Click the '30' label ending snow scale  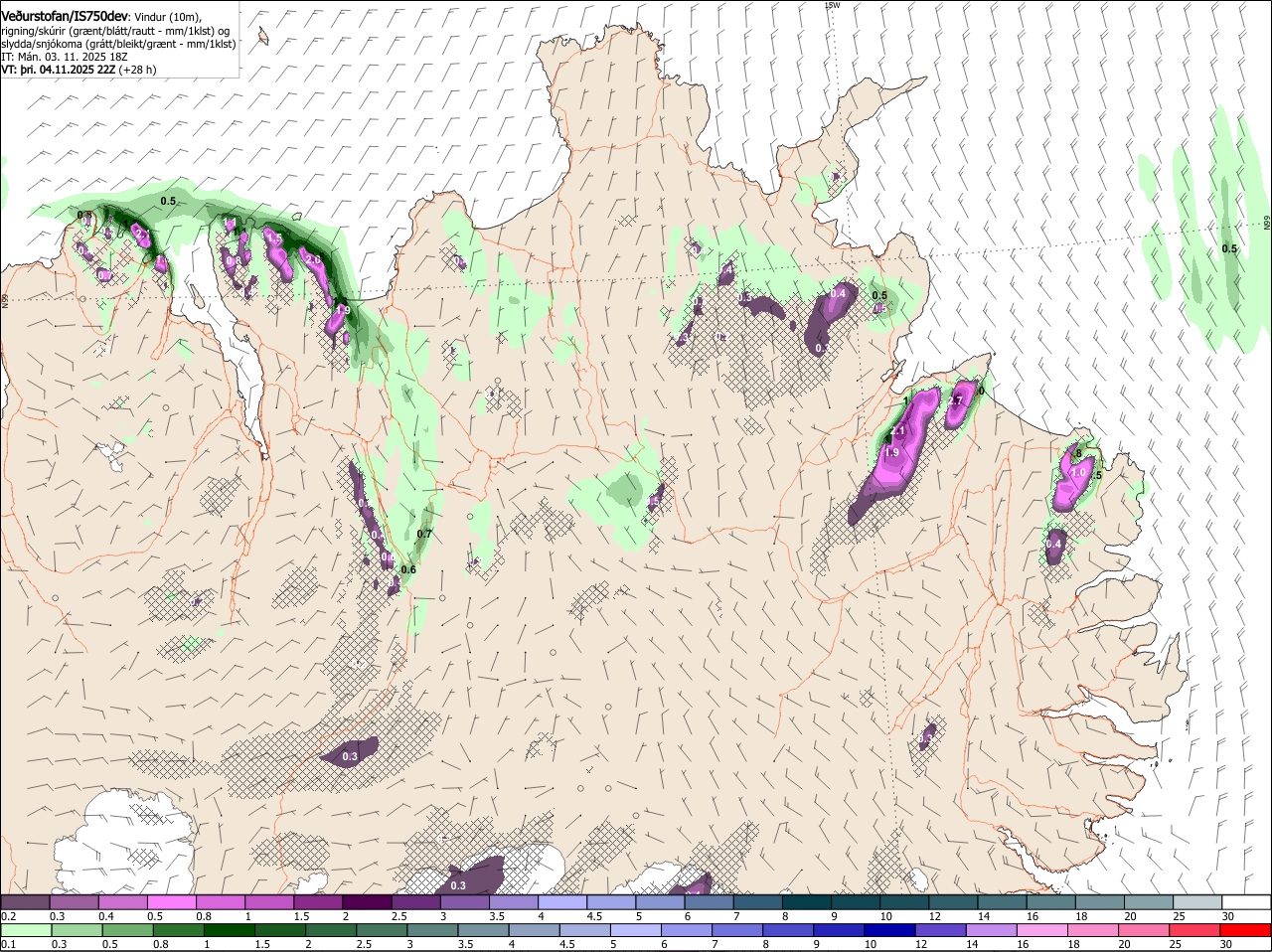[1228, 916]
